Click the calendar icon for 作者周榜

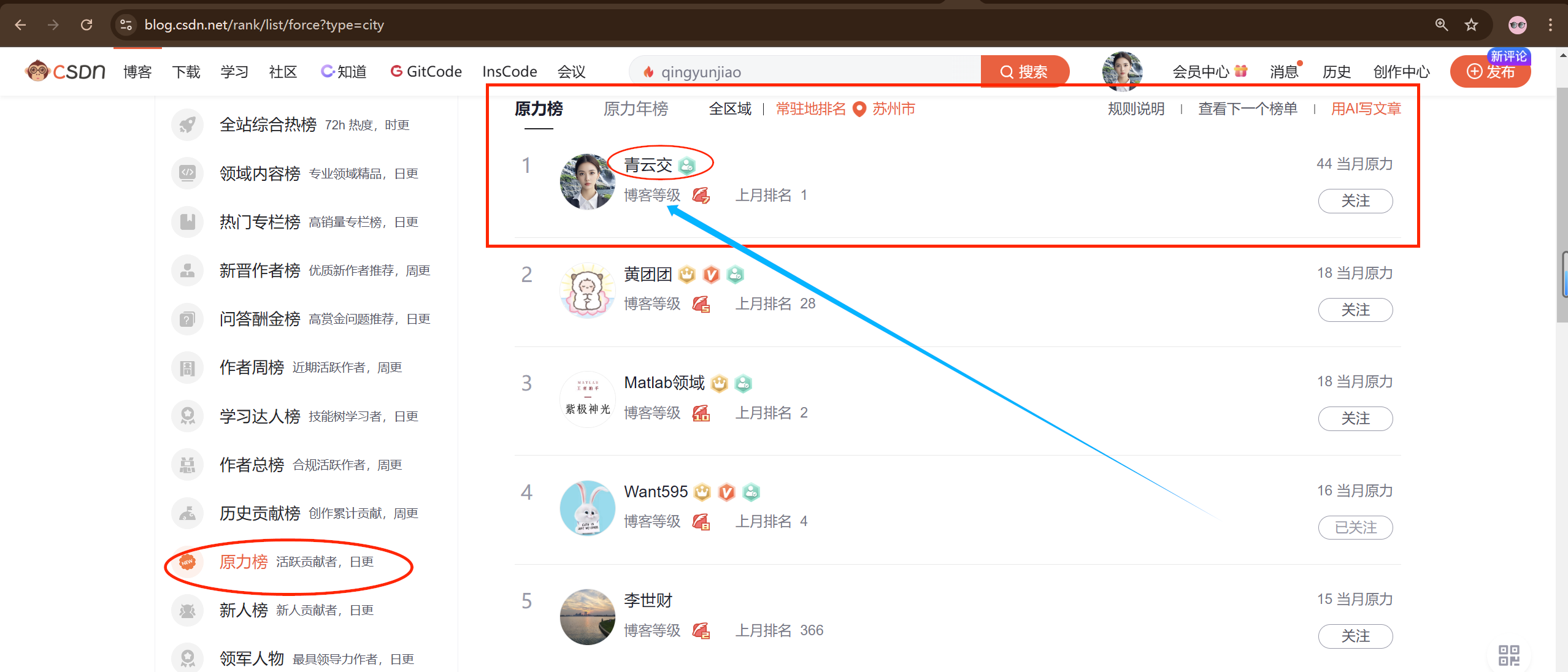[187, 367]
